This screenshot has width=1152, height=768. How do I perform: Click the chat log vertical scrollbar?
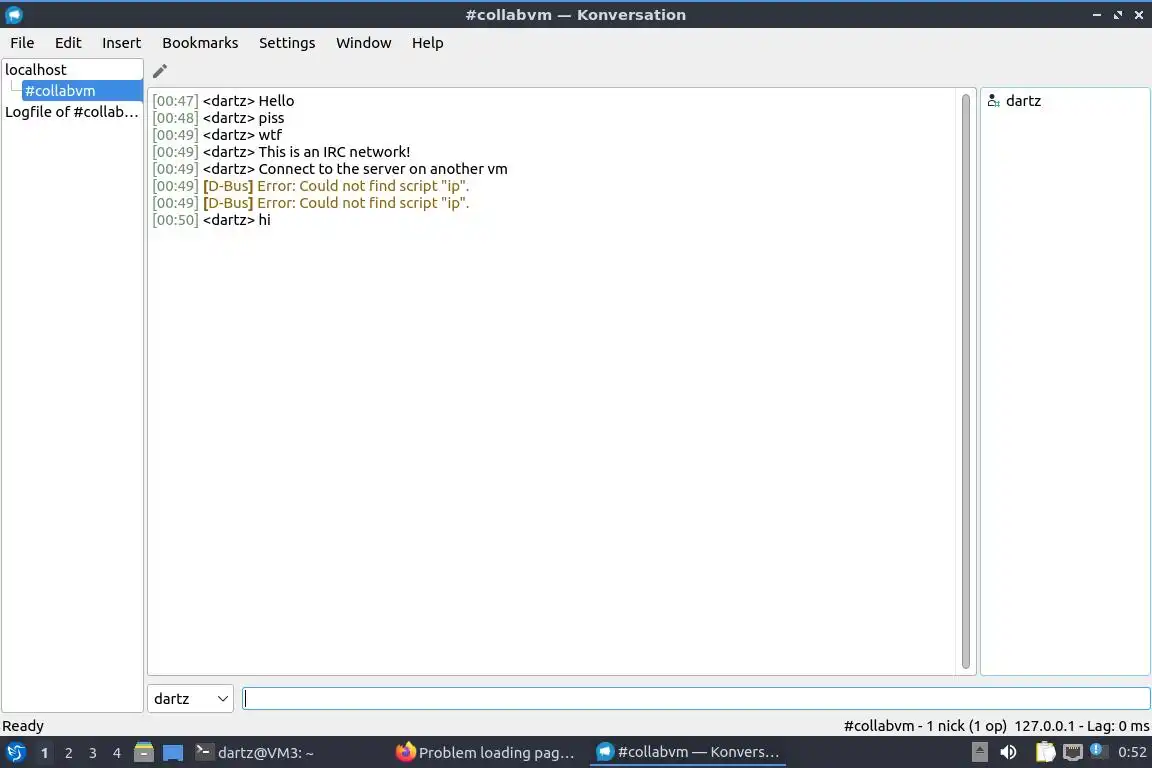pos(965,381)
